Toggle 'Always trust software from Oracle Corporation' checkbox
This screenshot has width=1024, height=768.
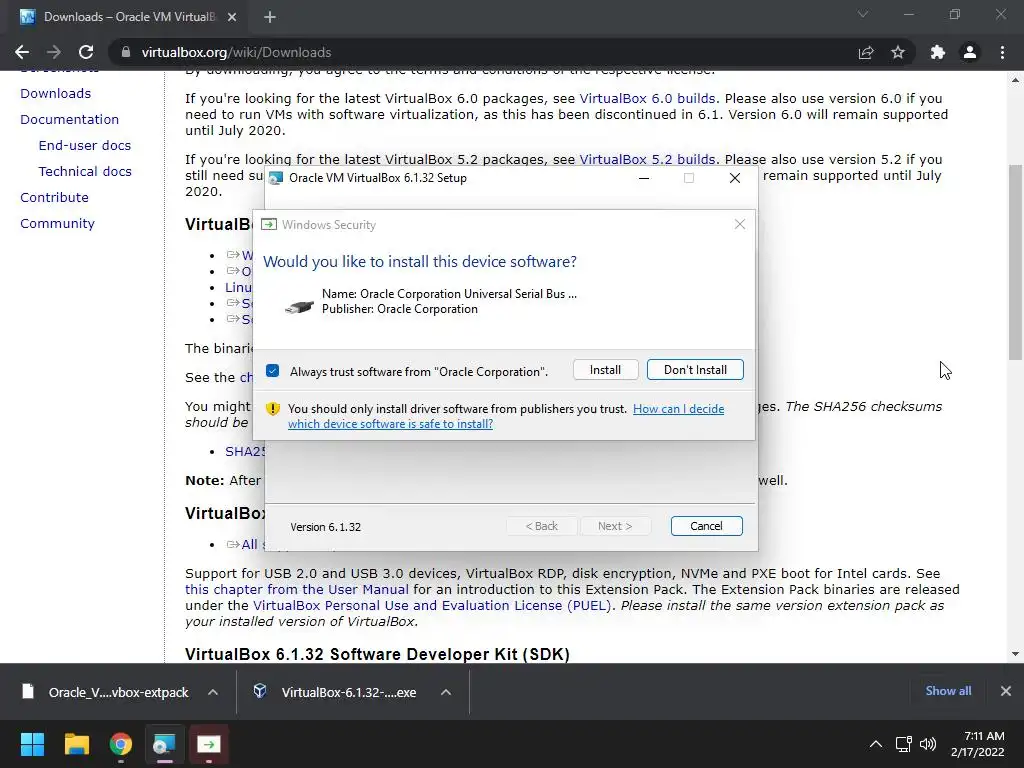[272, 371]
